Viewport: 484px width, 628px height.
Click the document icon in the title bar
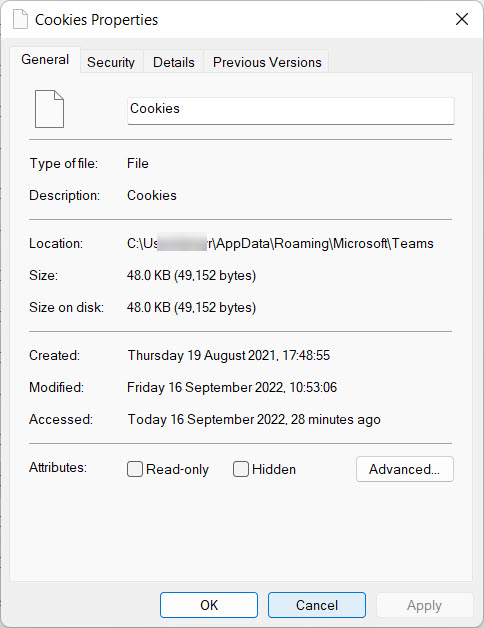coord(20,19)
